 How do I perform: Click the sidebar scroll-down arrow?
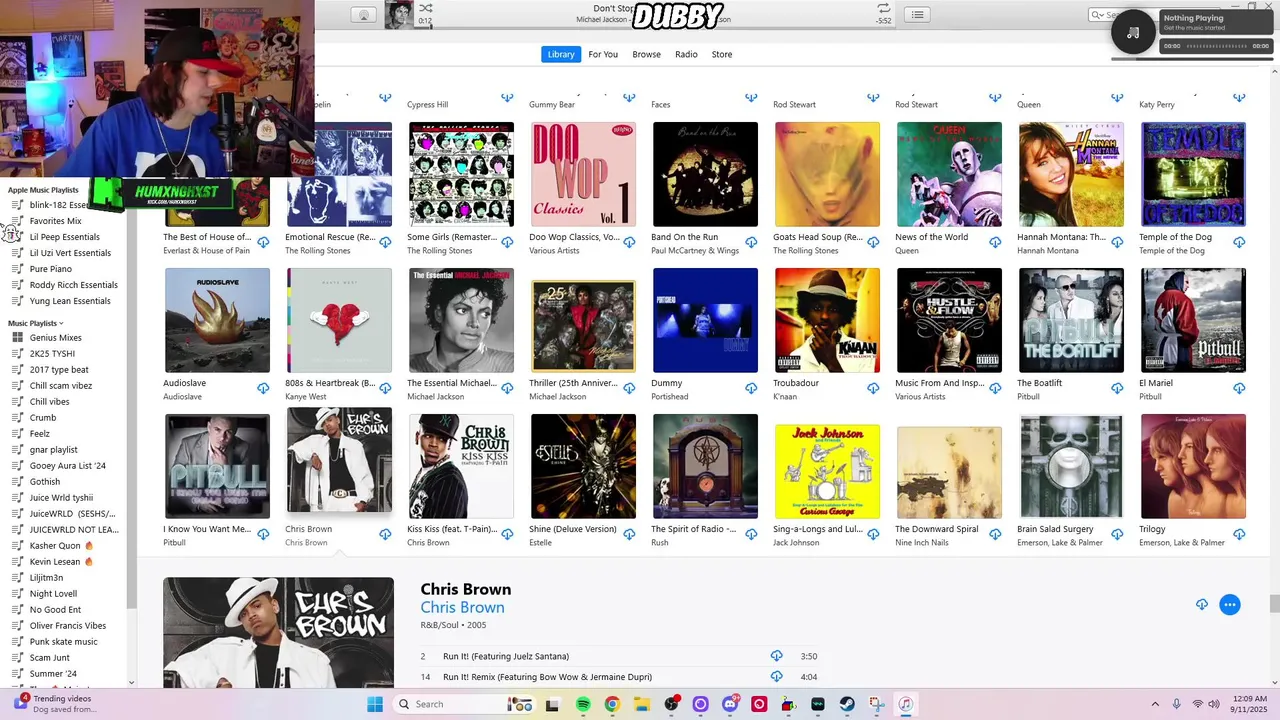coord(131,682)
